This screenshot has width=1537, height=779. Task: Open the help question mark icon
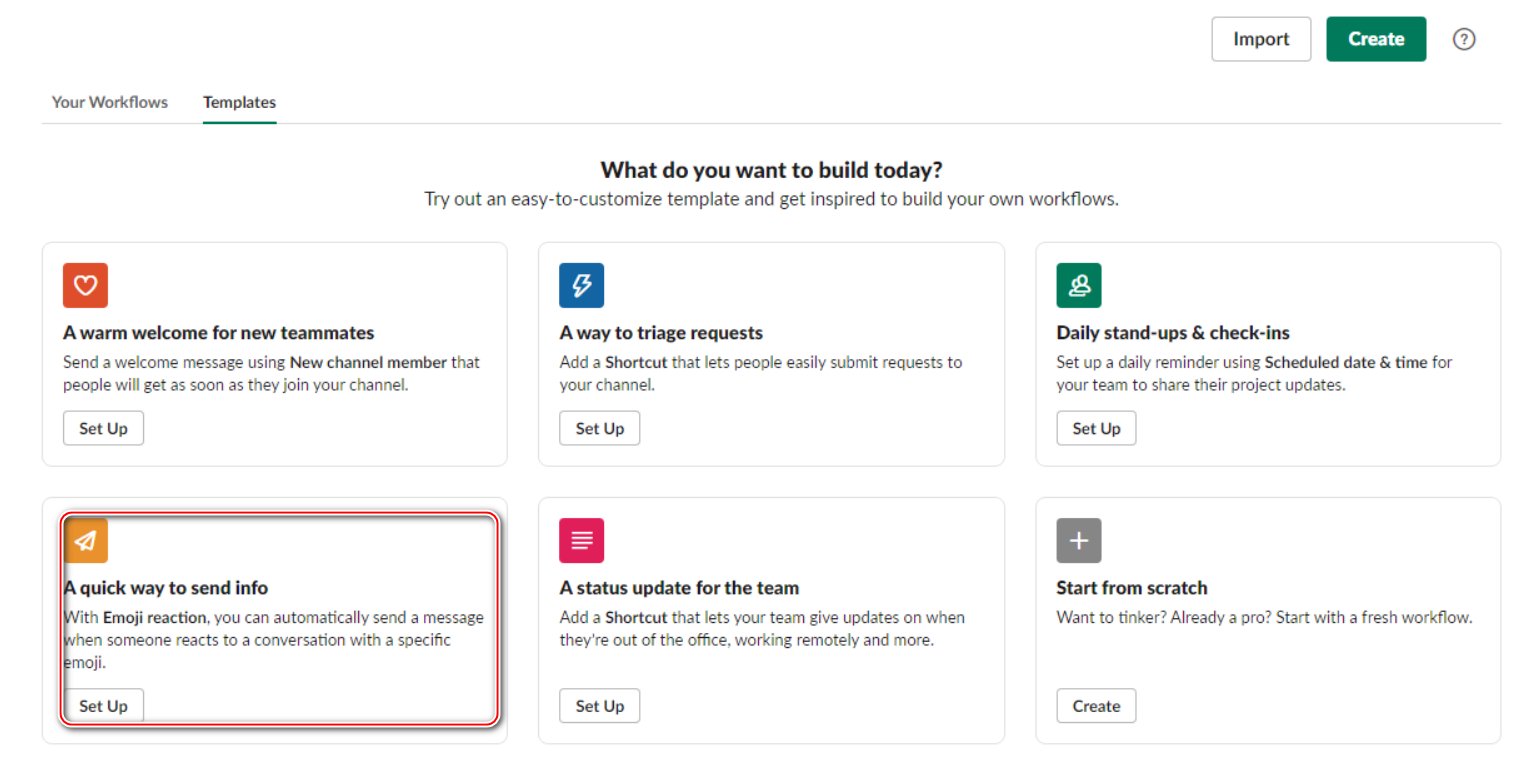pos(1464,39)
